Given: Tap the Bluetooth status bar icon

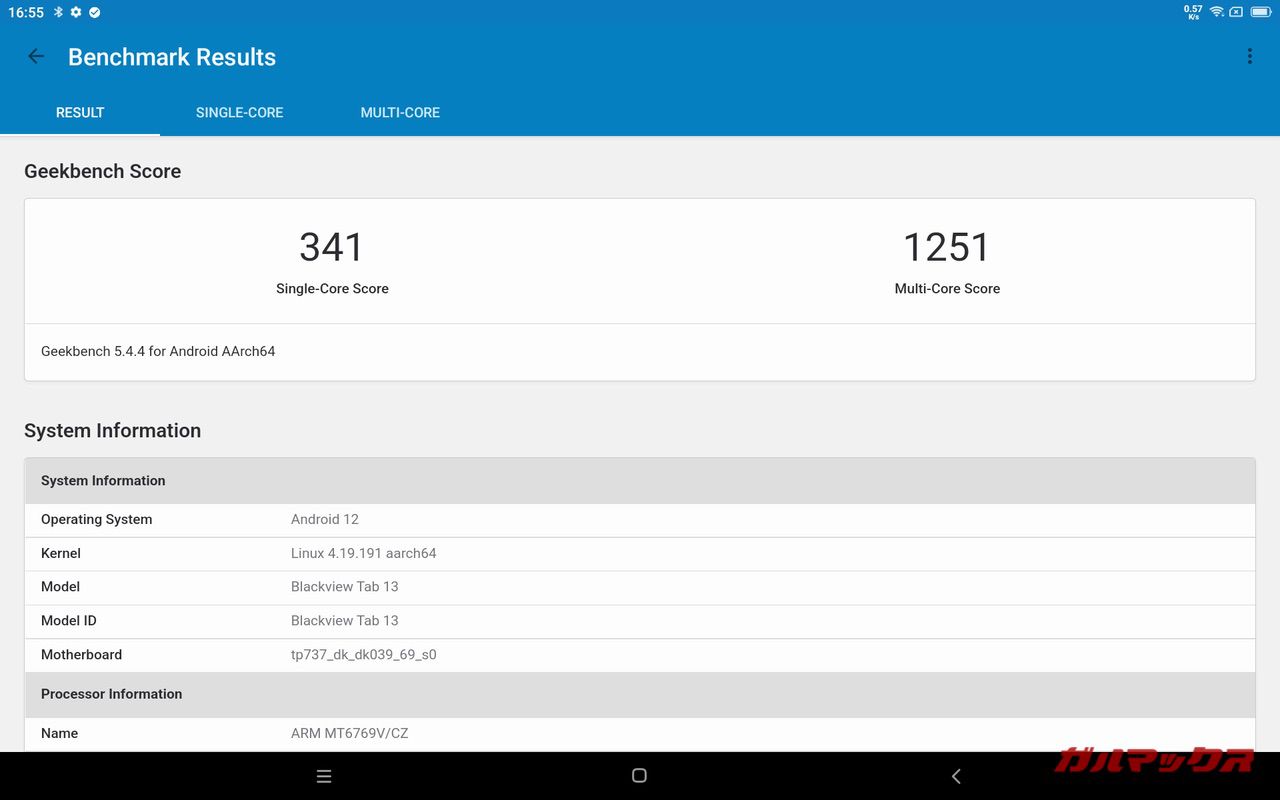Looking at the screenshot, I should click(57, 12).
